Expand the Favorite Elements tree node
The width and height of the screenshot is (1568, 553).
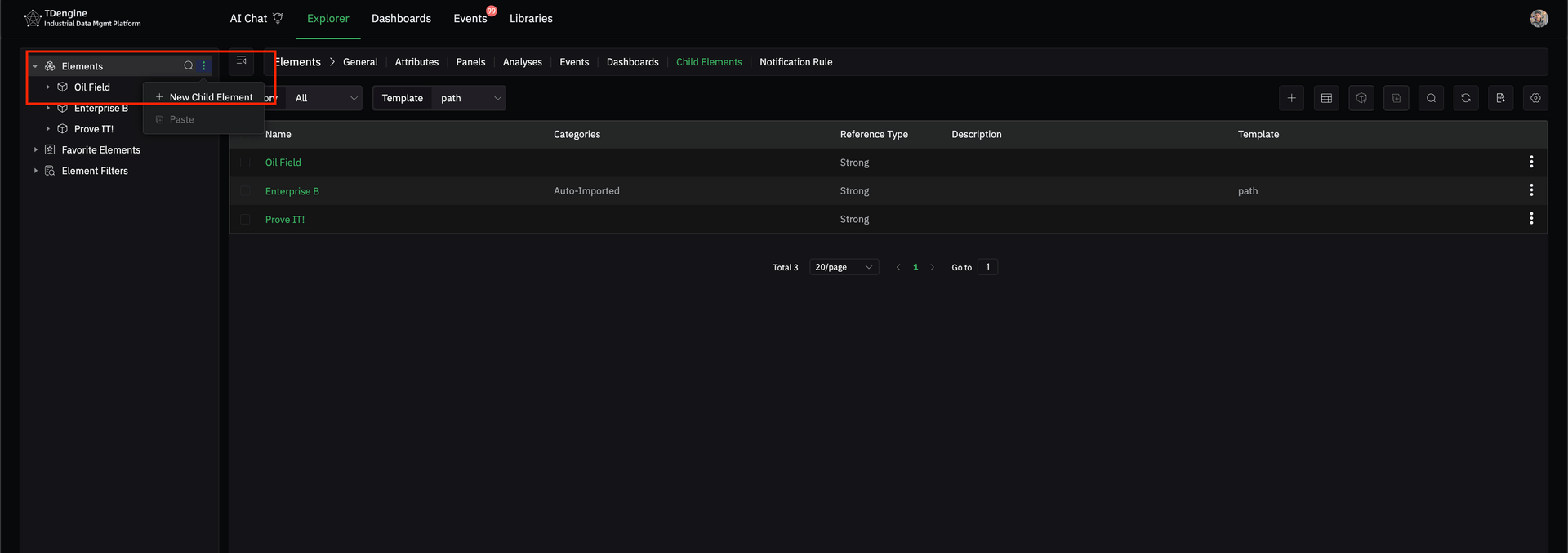pyautogui.click(x=36, y=150)
